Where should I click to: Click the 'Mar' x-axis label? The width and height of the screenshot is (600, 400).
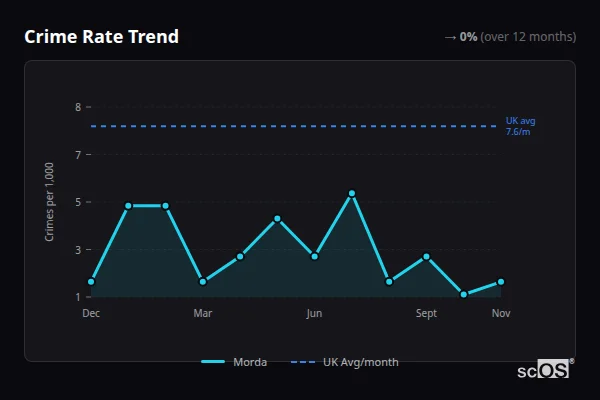(x=203, y=313)
